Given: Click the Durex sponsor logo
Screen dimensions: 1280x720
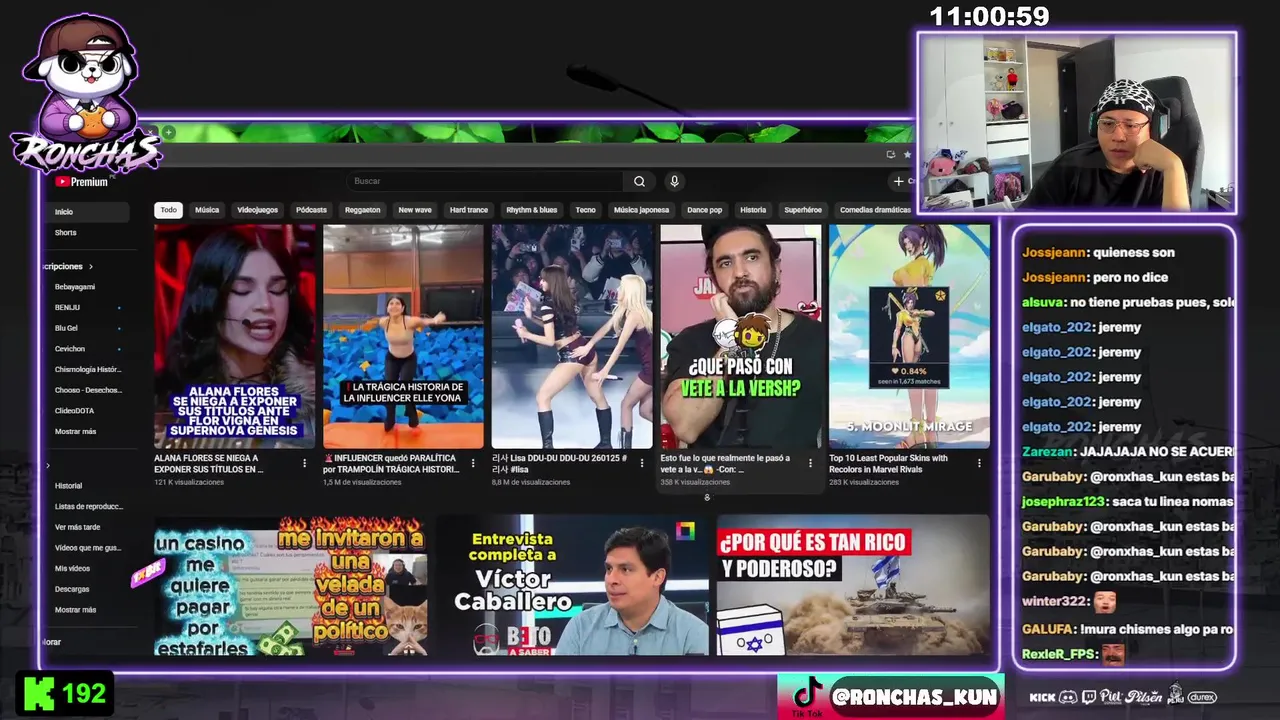Looking at the screenshot, I should [x=1202, y=697].
